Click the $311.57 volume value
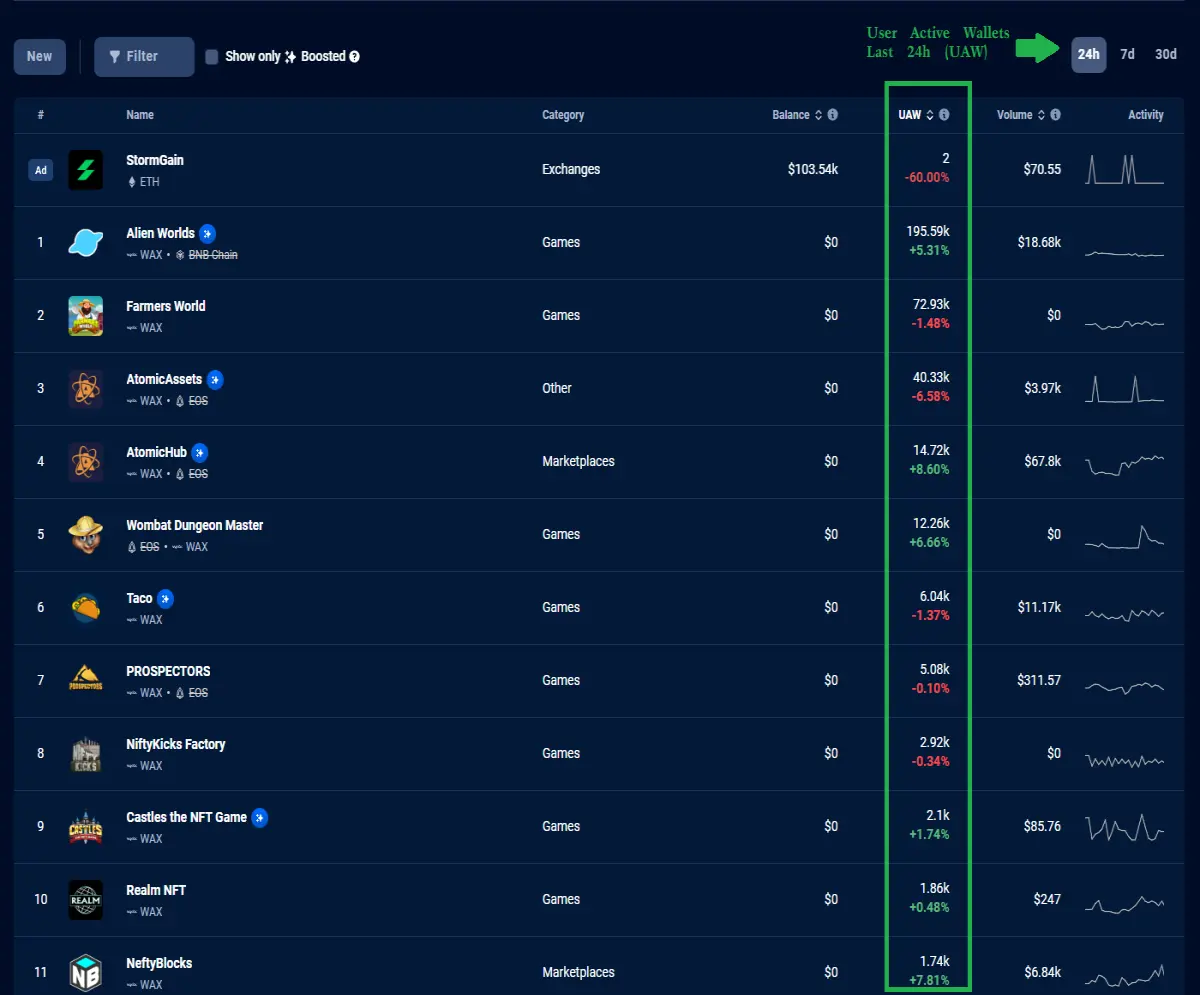Image resolution: width=1200 pixels, height=995 pixels. click(x=1039, y=680)
